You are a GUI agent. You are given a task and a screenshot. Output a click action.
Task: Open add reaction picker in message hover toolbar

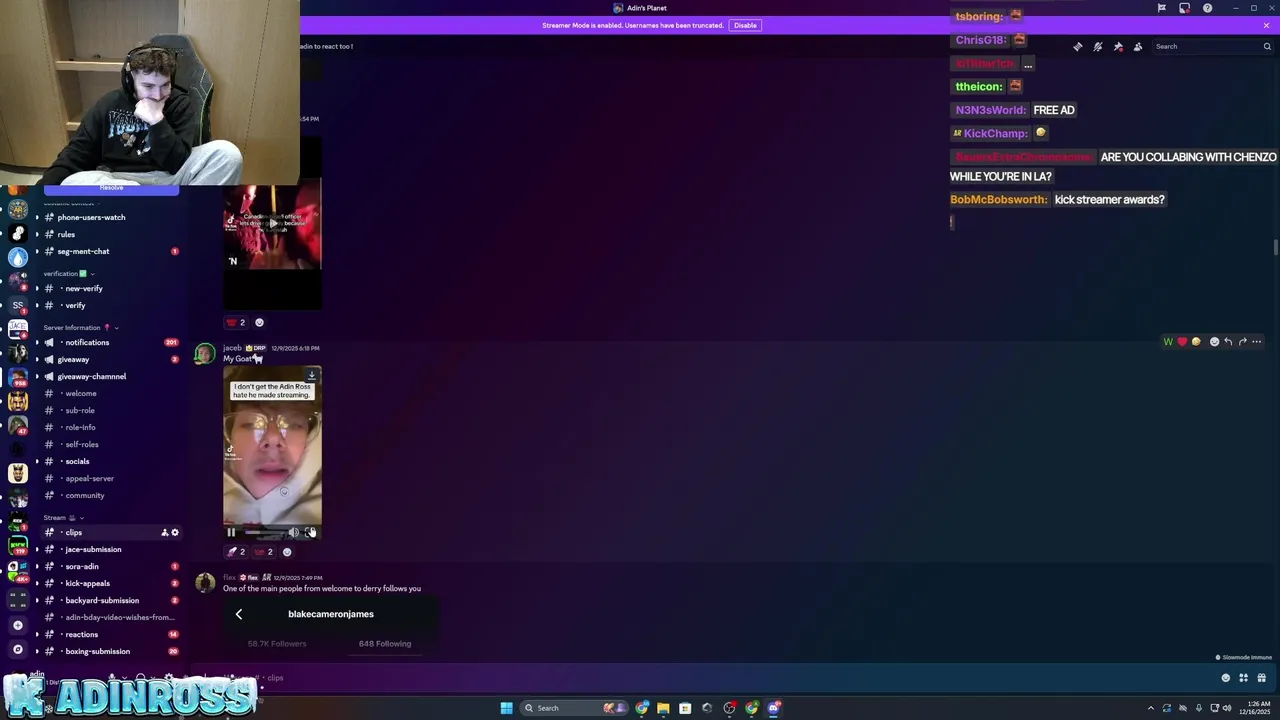(x=1214, y=342)
